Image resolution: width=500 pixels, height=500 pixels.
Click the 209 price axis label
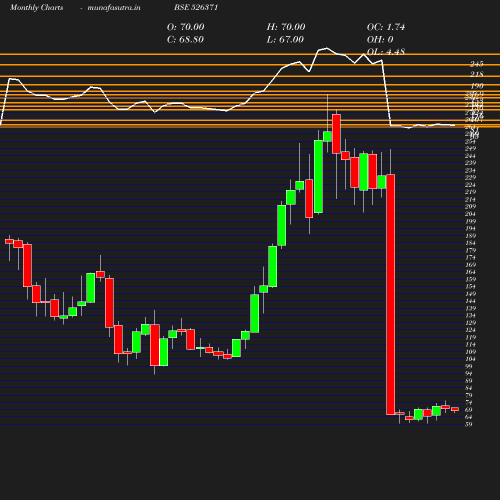[471, 206]
